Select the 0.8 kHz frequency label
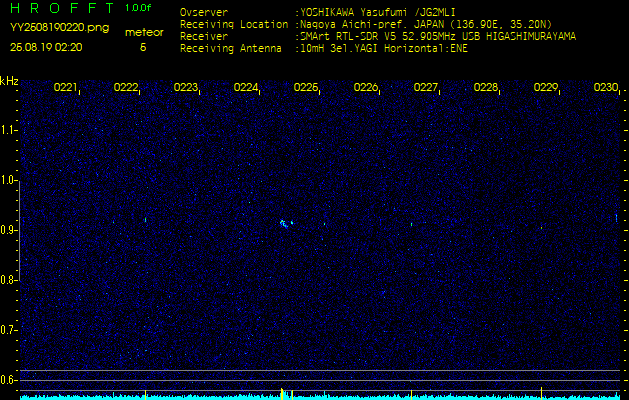Viewport: 629px width, 400px height. (8, 280)
